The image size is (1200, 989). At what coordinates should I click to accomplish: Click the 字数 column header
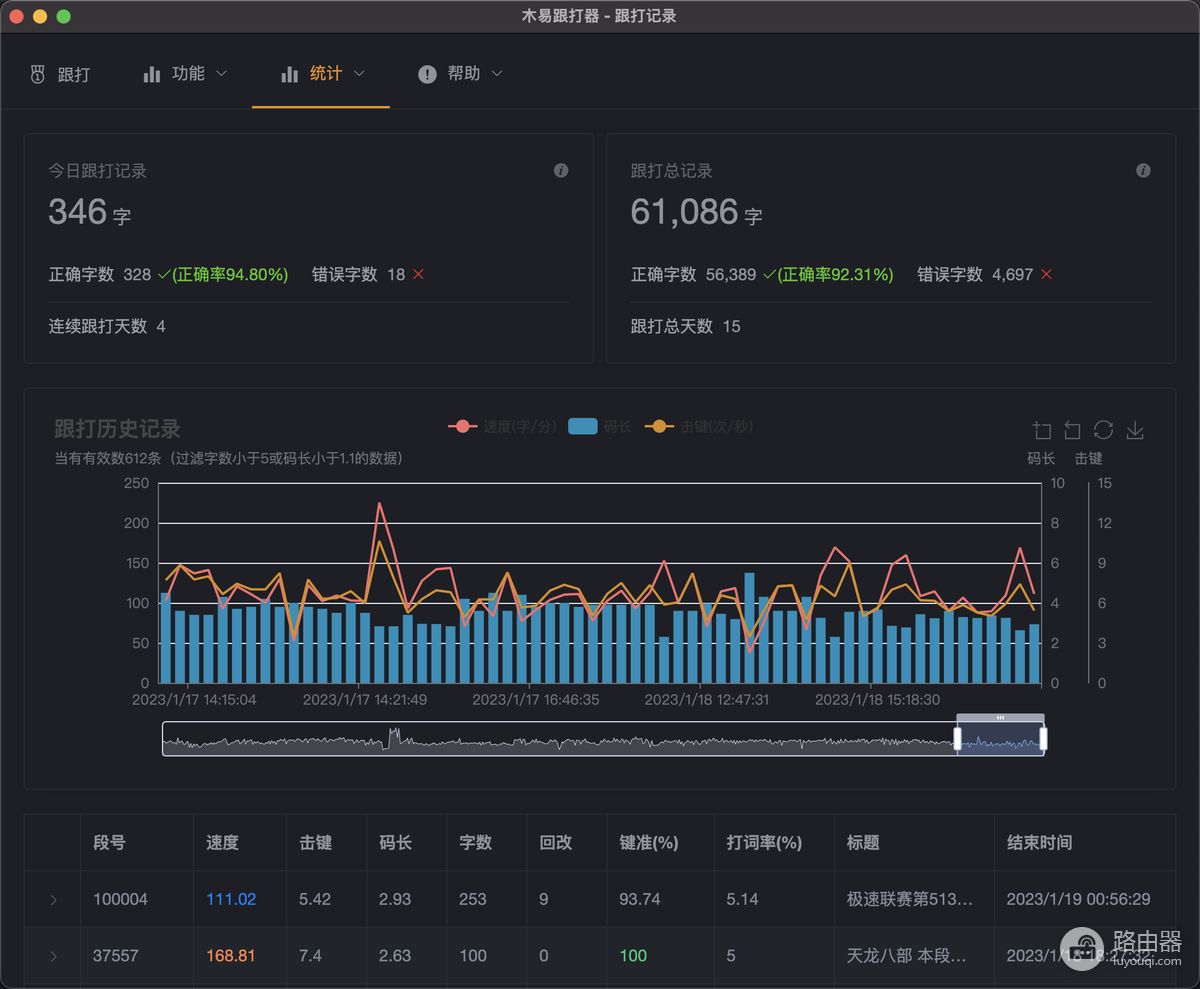coord(475,842)
